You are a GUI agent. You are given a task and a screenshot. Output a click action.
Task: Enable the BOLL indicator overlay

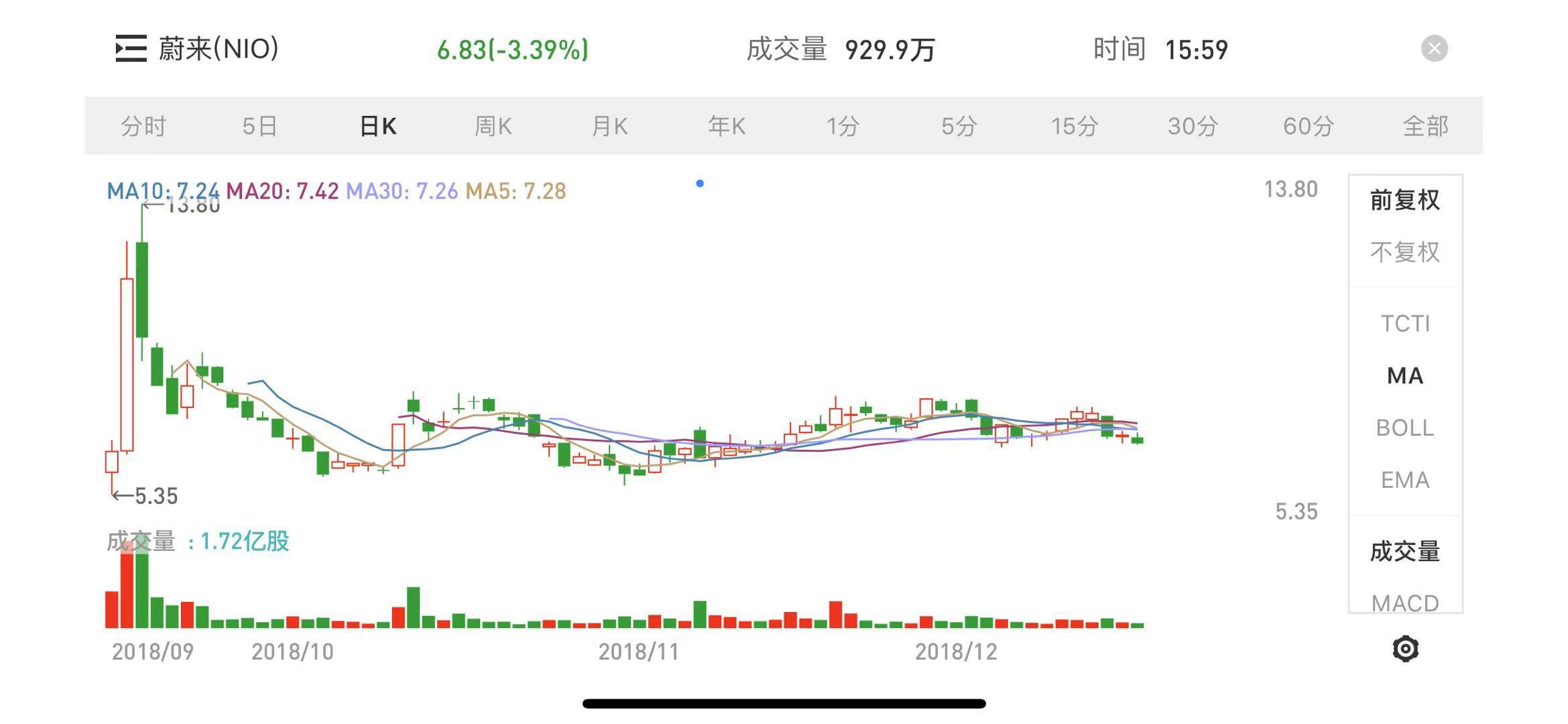point(1404,428)
